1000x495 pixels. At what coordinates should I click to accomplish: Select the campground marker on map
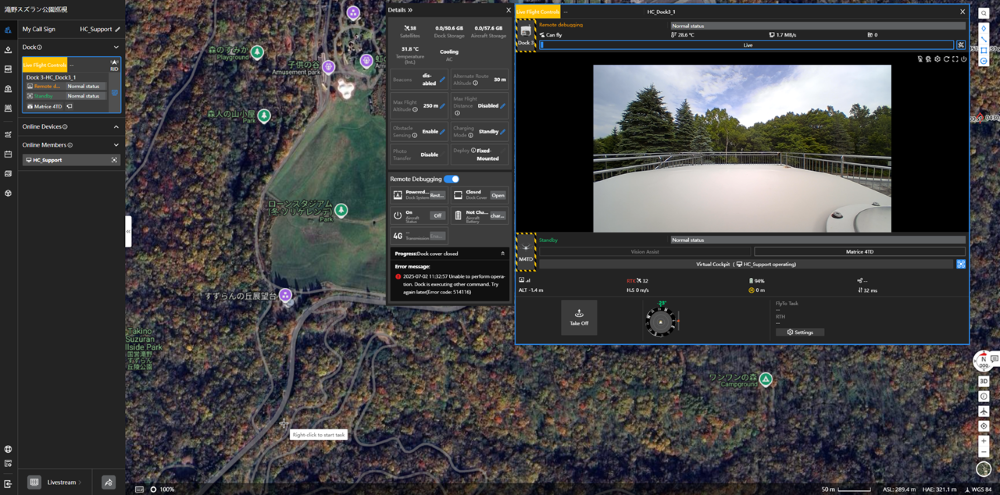[x=766, y=379]
